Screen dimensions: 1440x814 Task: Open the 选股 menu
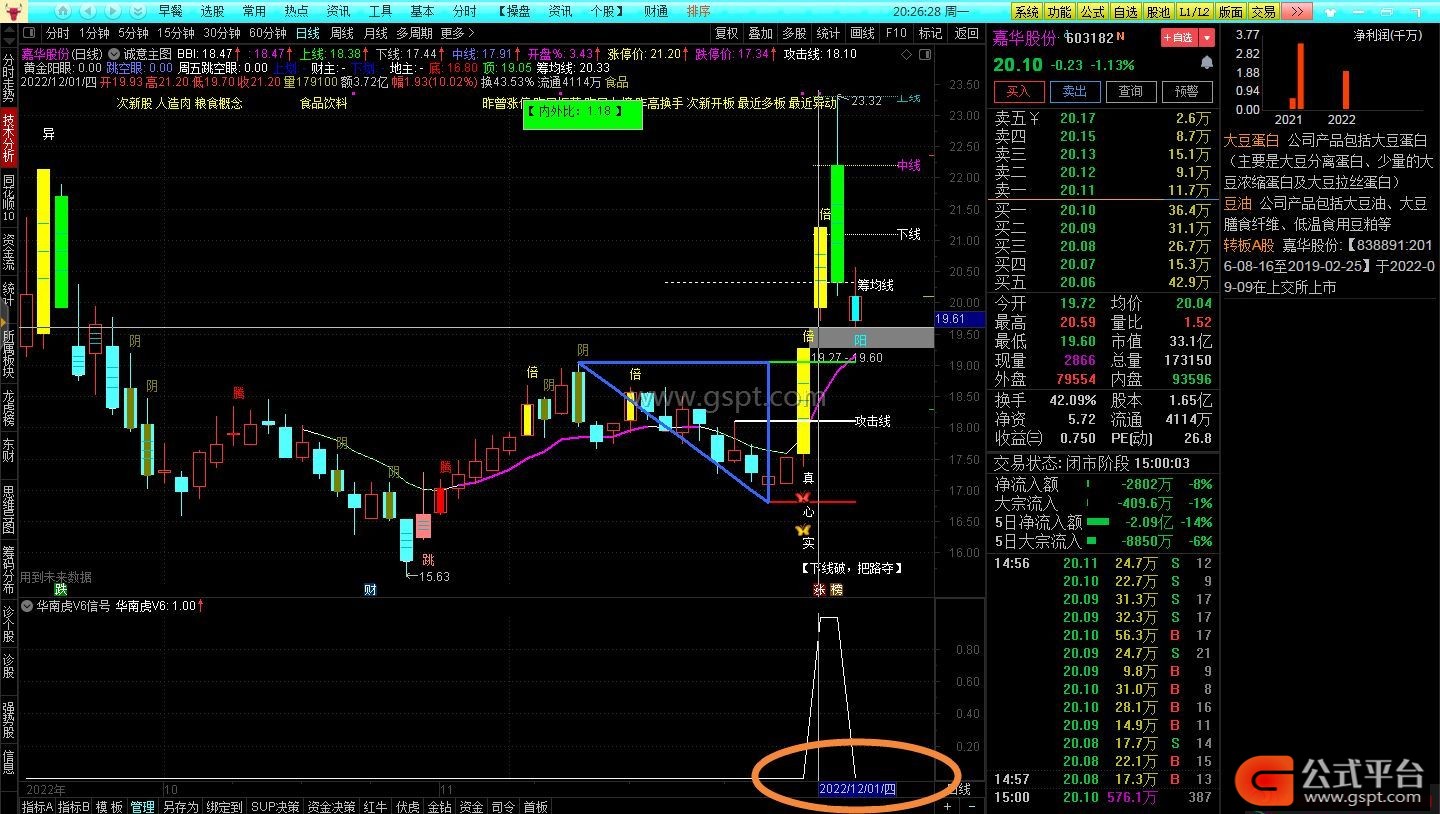click(x=212, y=11)
